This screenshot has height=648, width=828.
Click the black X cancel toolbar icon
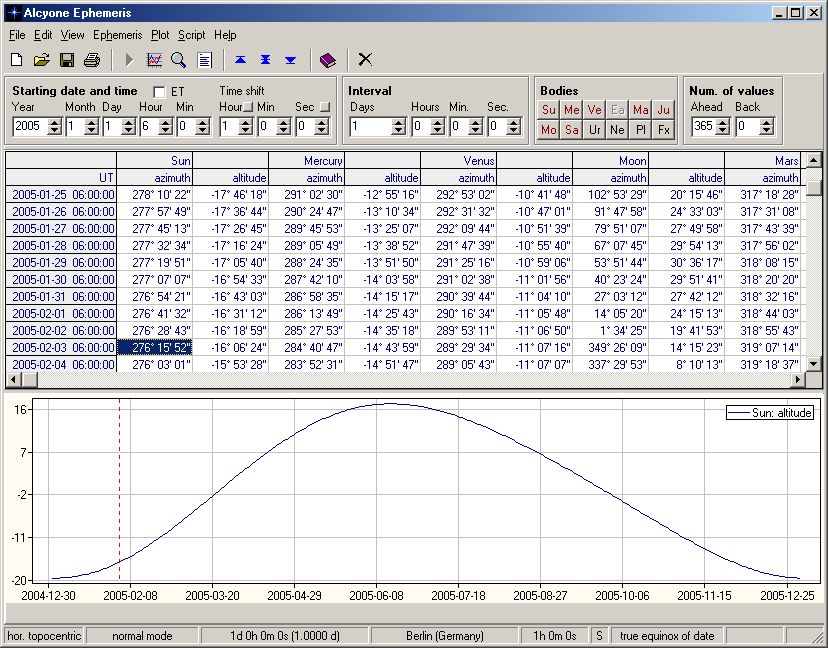coord(365,60)
